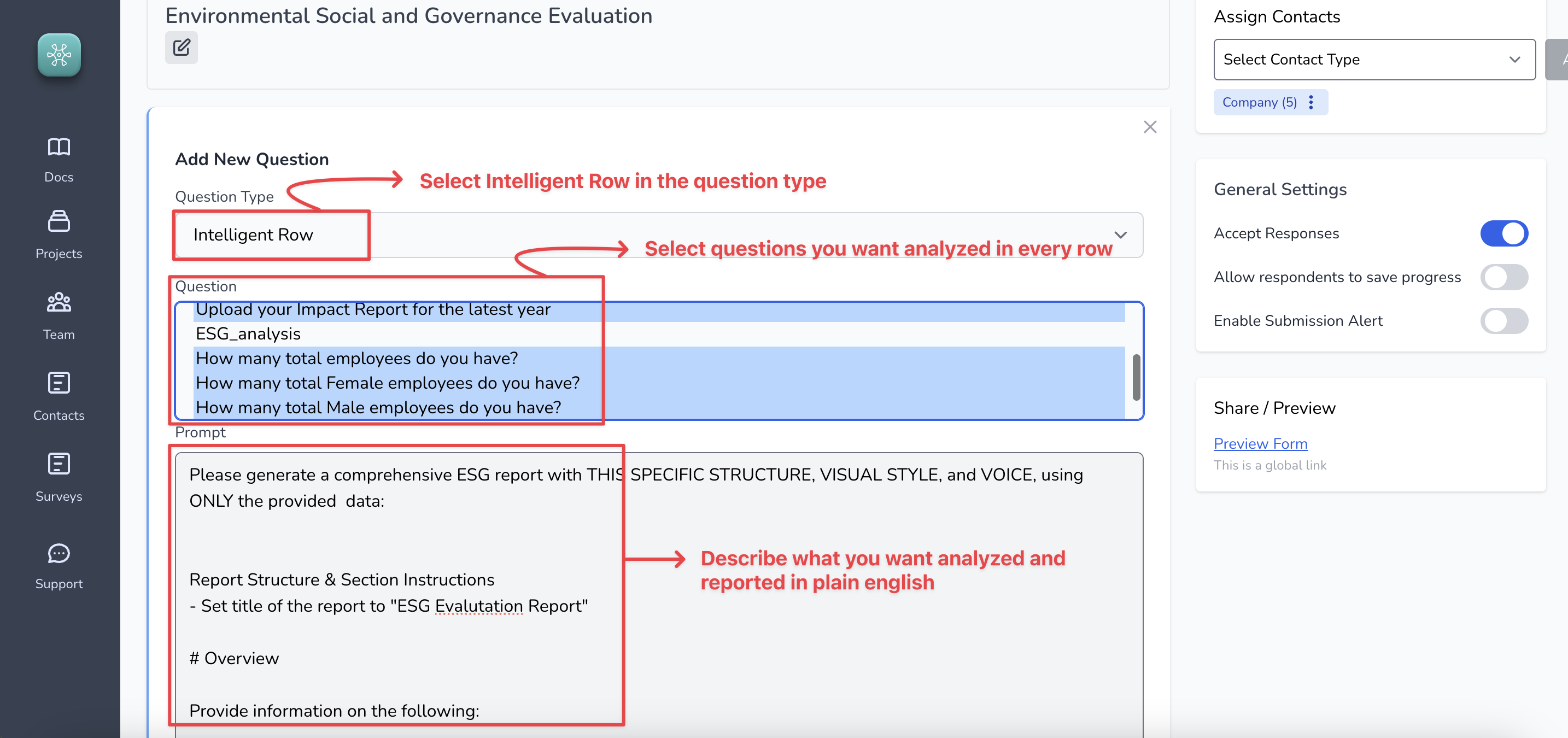Open the Preview Form link
Image resolution: width=1568 pixels, height=738 pixels.
click(1260, 443)
